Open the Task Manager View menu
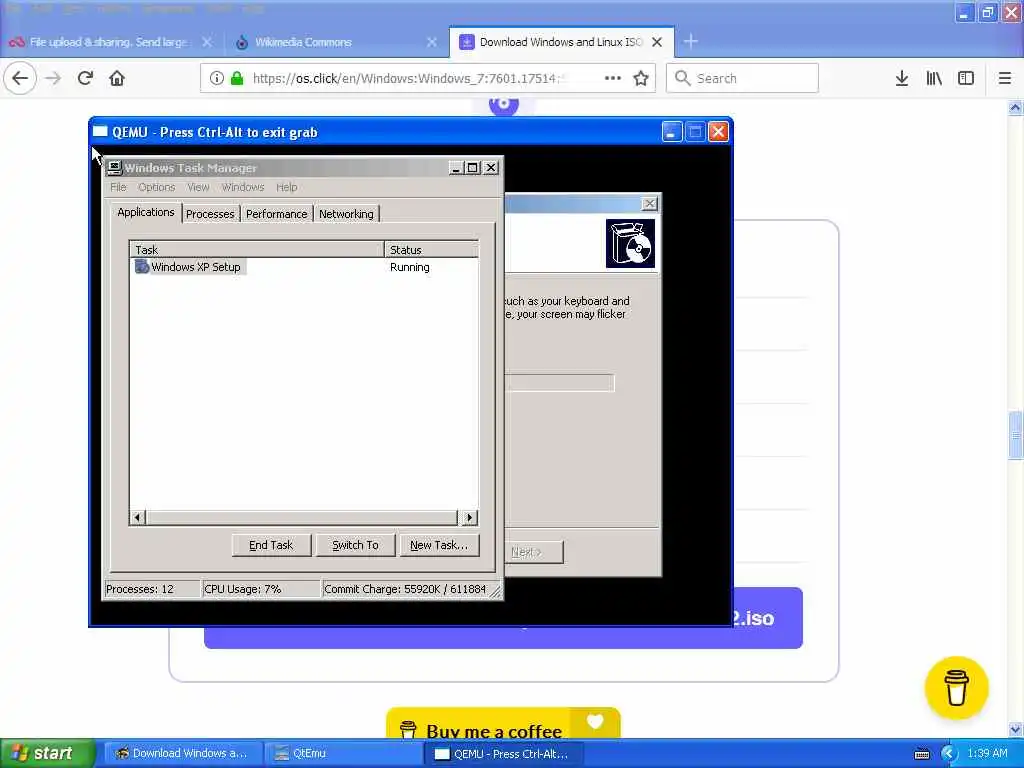Viewport: 1024px width, 768px height. pos(199,187)
